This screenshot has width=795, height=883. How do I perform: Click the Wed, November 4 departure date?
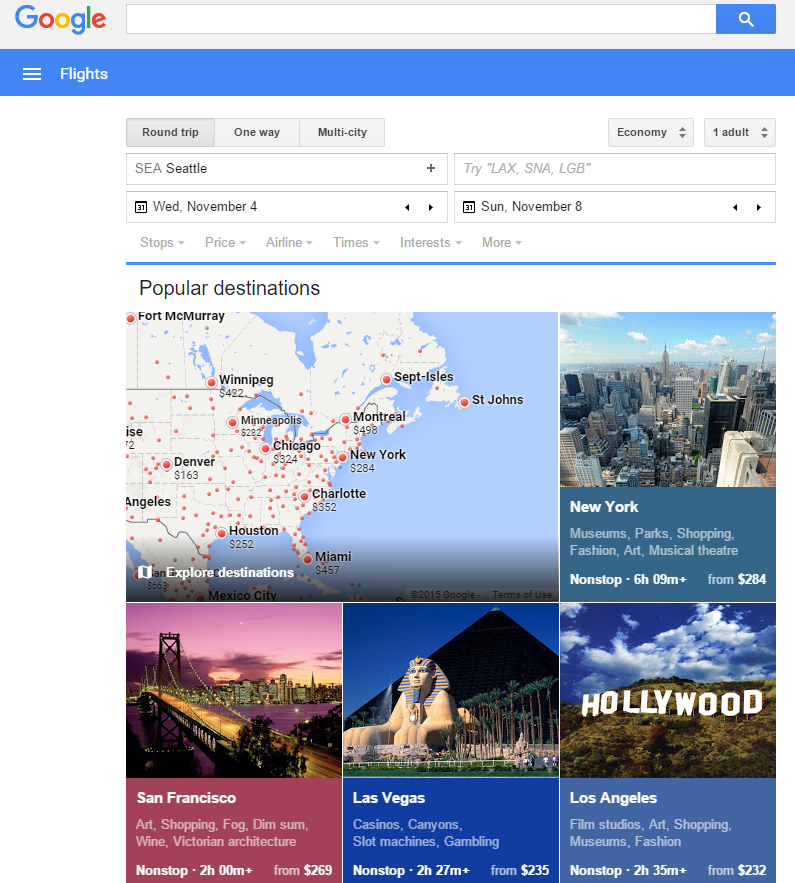click(205, 207)
